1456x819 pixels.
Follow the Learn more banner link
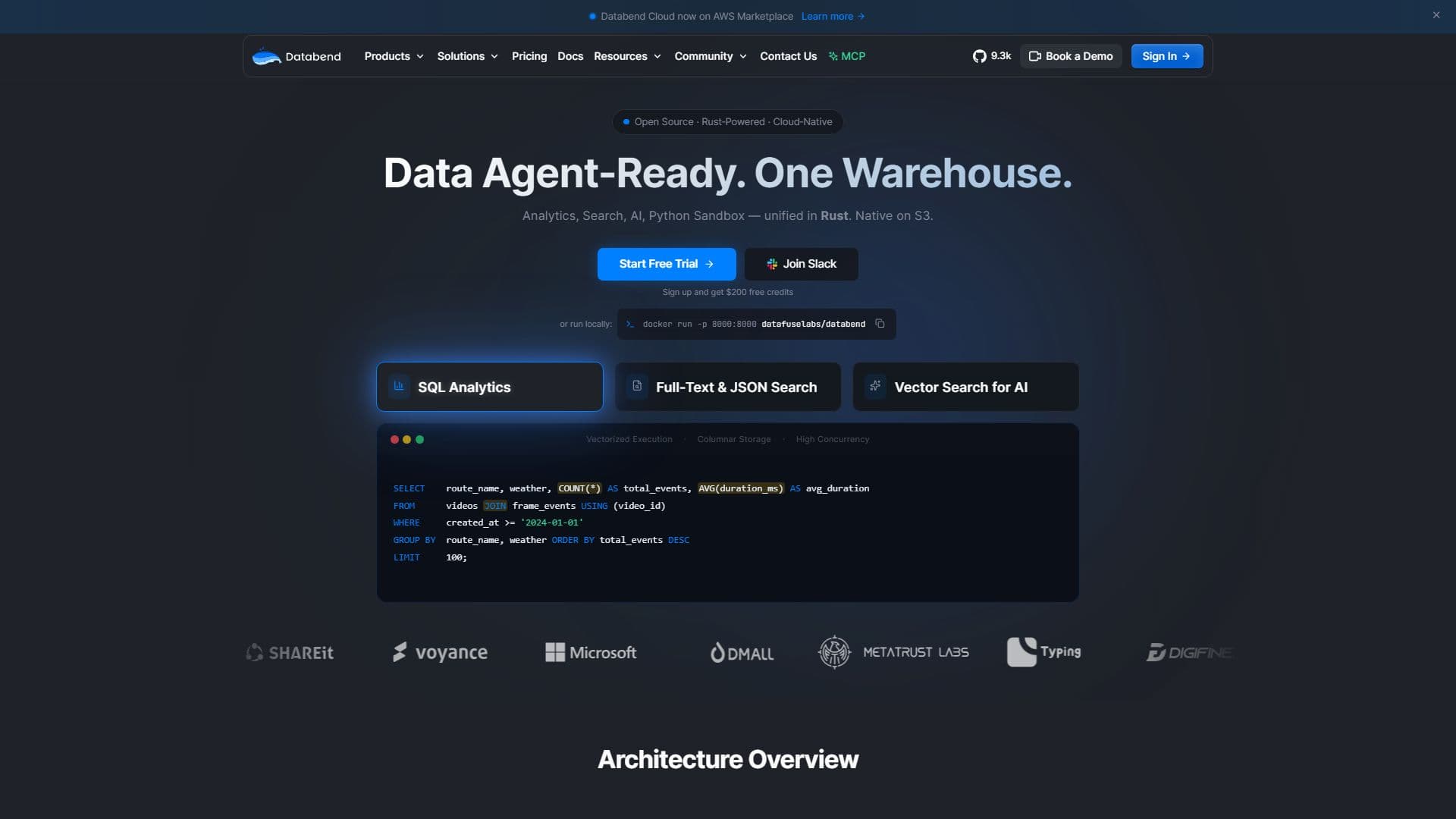pos(833,16)
